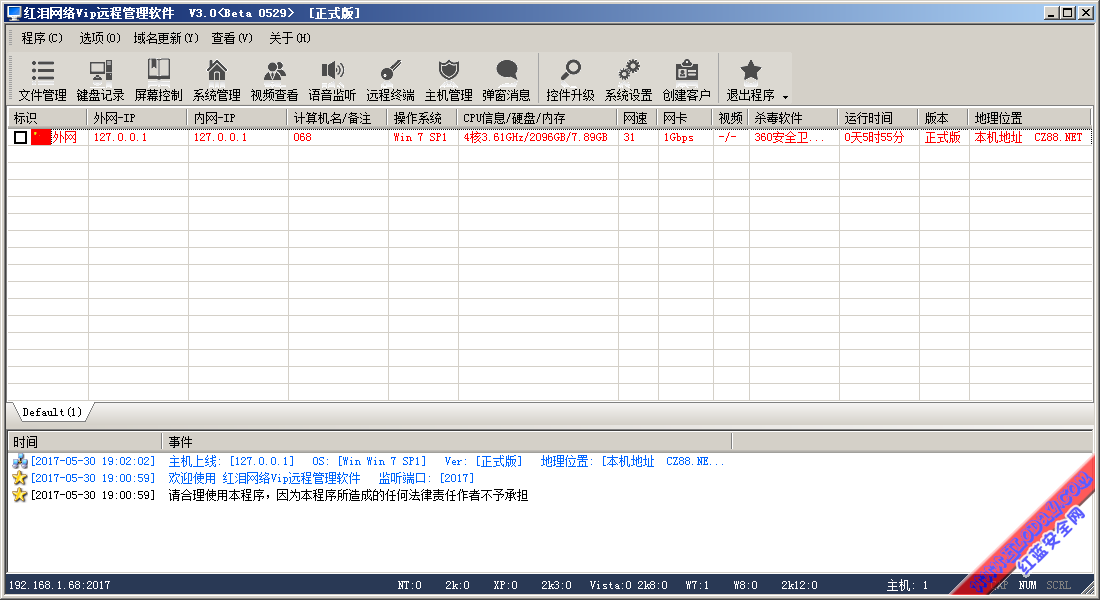Screen dimensions: 1100x600
Task: Click the 192.168.1.68:2017 status bar address
Action: point(60,585)
